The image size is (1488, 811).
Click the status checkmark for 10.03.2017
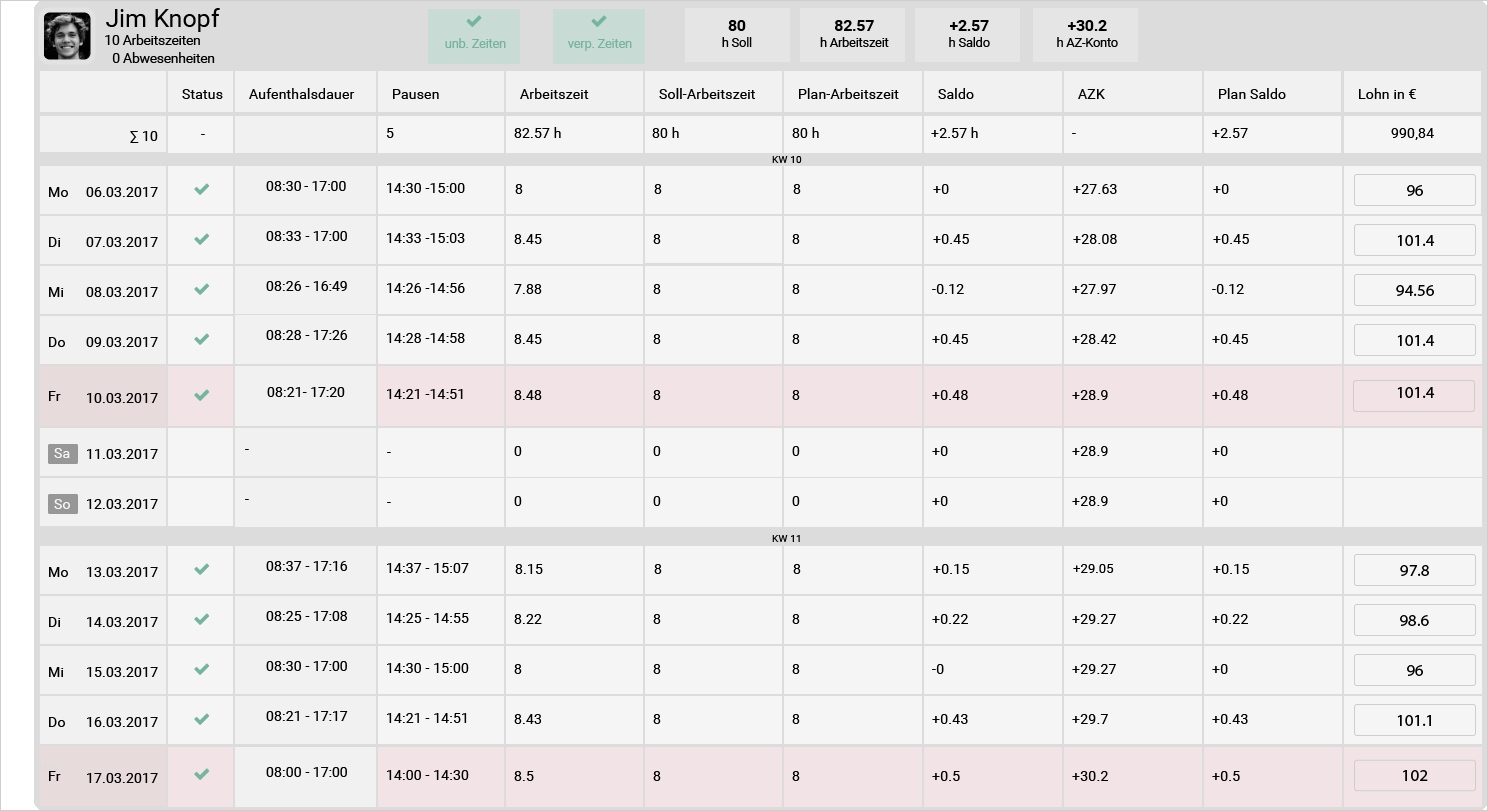tap(202, 395)
